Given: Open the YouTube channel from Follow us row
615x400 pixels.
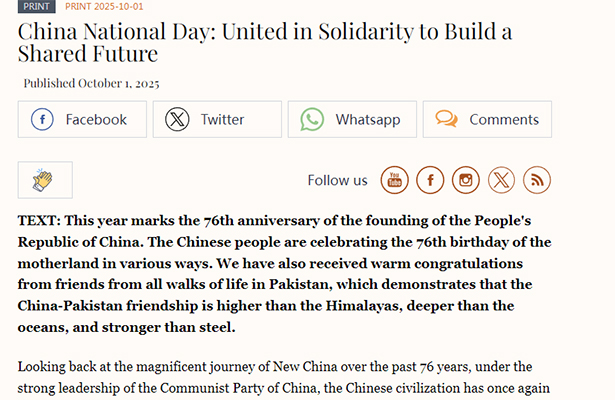Looking at the screenshot, I should 394,180.
